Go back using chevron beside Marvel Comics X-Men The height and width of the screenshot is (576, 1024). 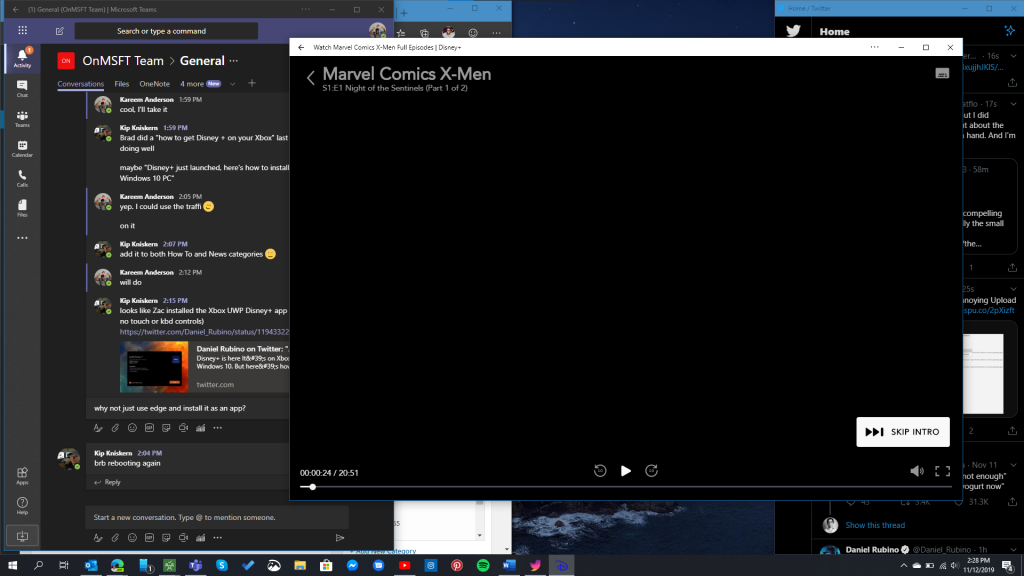(x=311, y=78)
